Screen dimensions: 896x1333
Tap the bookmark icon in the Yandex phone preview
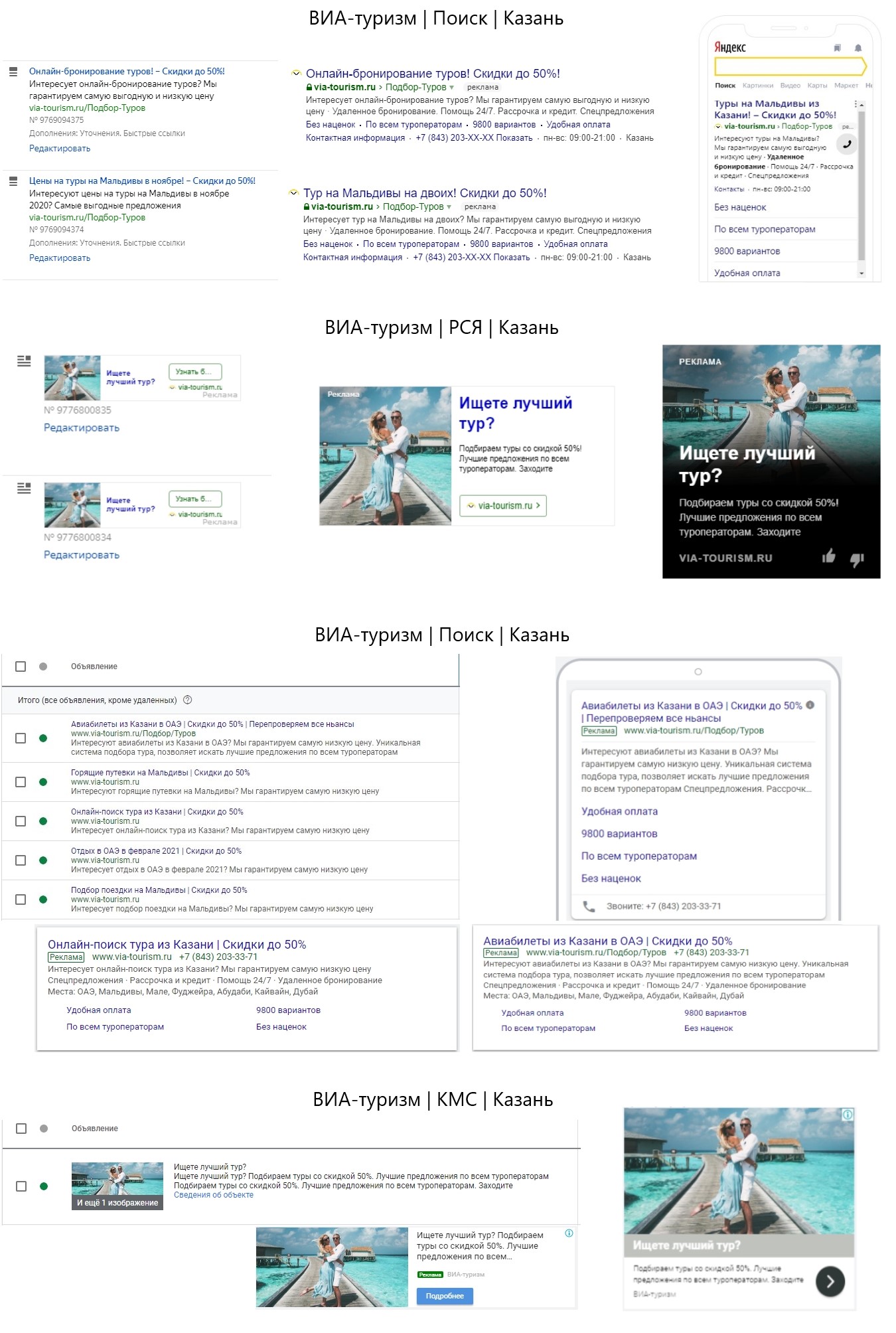[837, 48]
